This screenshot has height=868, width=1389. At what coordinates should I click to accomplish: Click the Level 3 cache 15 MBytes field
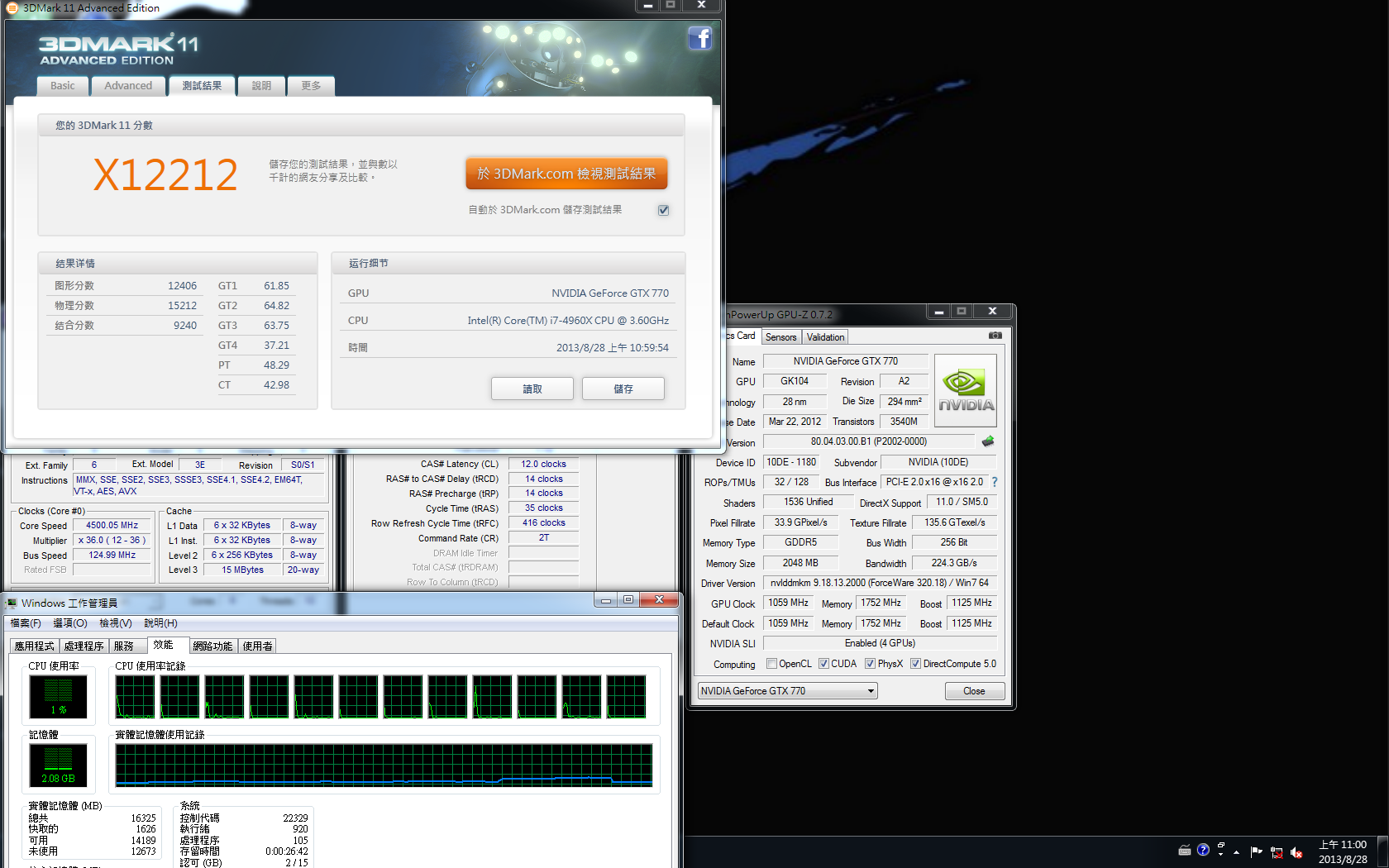242,570
